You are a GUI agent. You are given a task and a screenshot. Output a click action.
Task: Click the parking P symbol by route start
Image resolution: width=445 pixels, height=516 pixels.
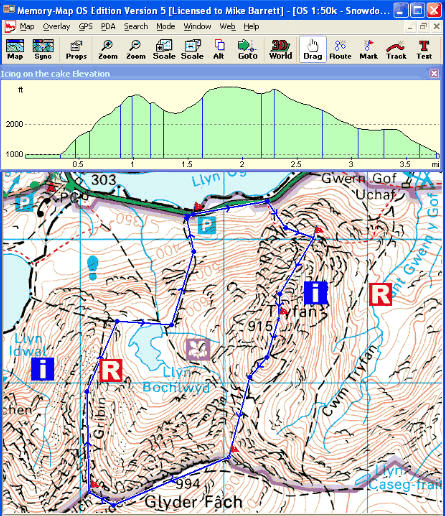coord(207,225)
